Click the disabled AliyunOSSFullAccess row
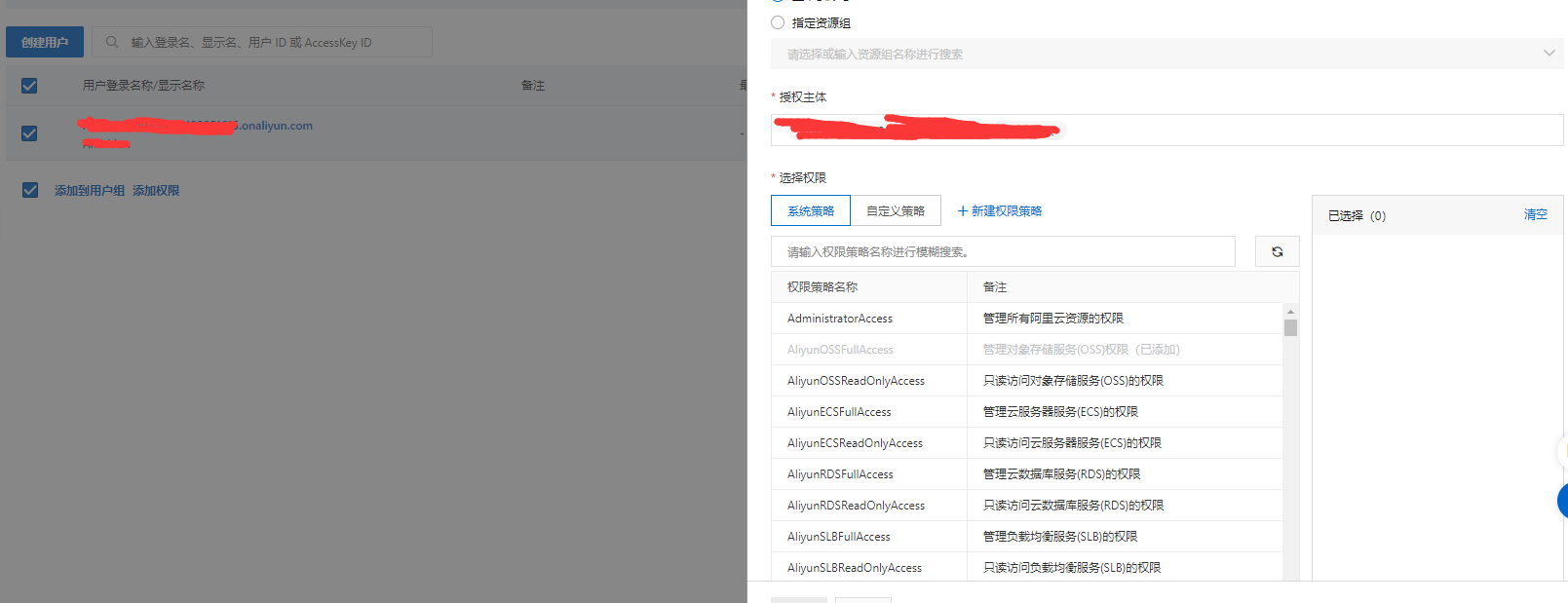 pos(1027,350)
